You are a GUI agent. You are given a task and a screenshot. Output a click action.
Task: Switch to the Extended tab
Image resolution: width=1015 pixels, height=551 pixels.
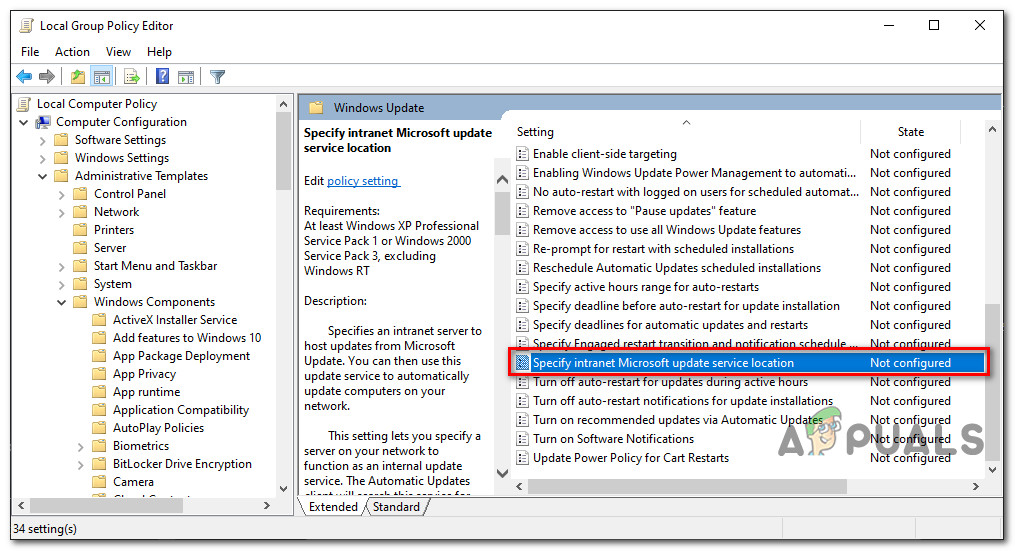tap(333, 507)
